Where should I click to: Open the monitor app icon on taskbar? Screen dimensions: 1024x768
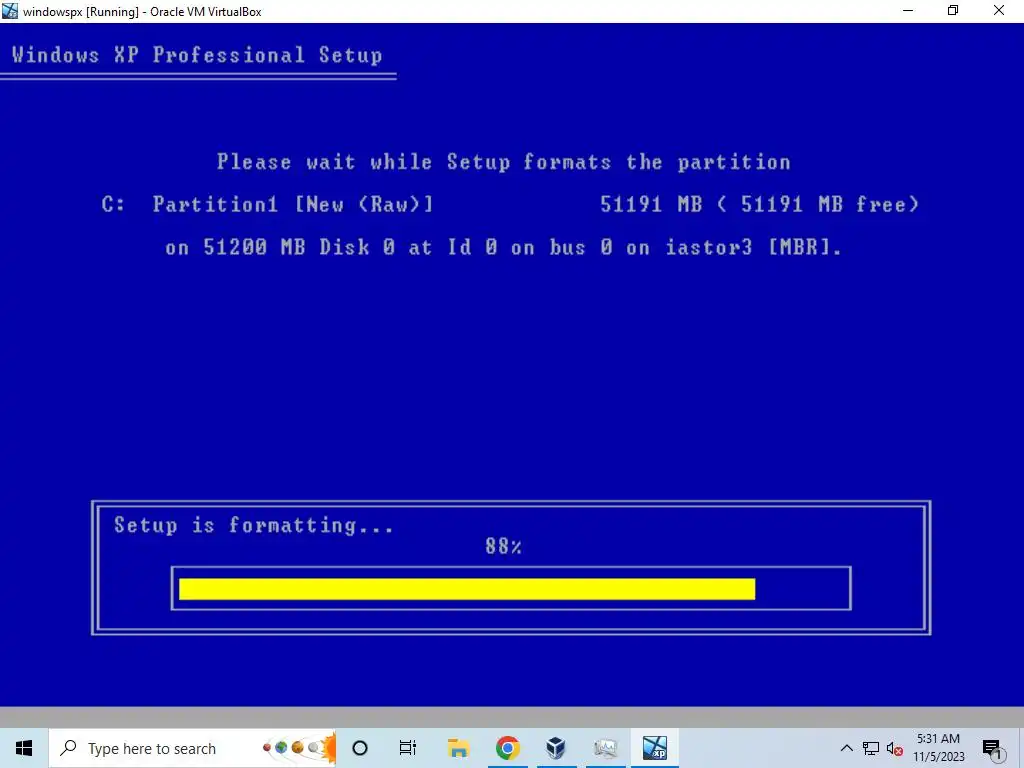click(605, 748)
